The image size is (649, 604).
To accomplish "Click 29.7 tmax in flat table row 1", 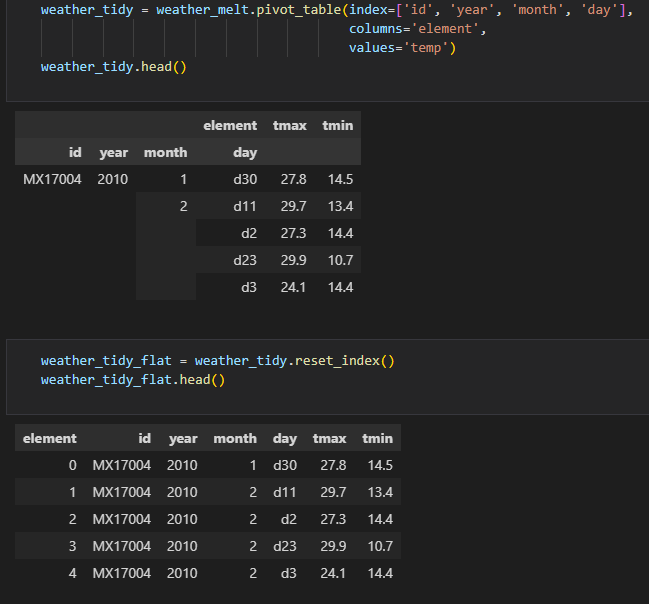I will (333, 492).
